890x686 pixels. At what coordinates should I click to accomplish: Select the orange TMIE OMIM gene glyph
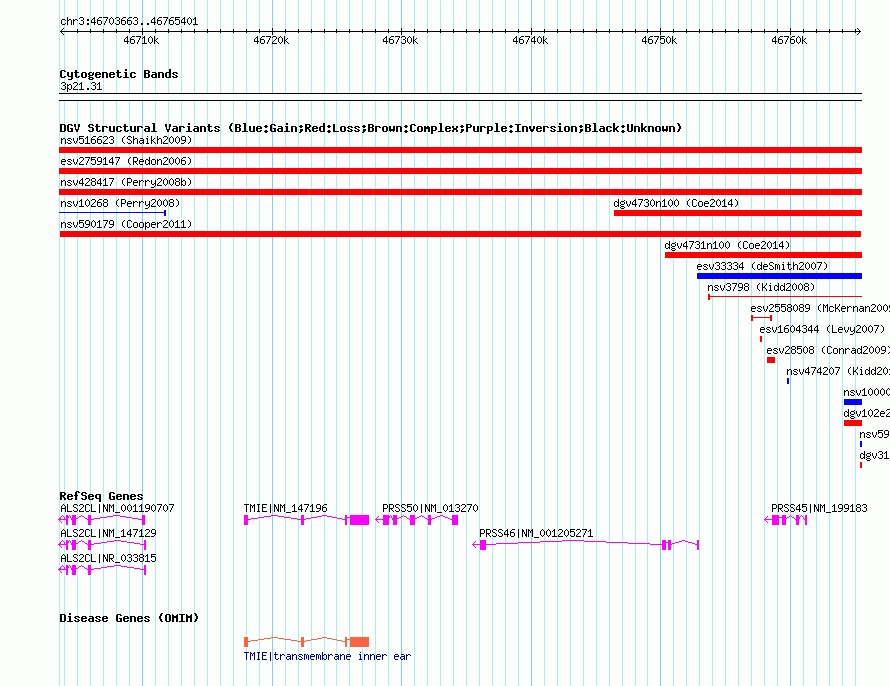307,642
